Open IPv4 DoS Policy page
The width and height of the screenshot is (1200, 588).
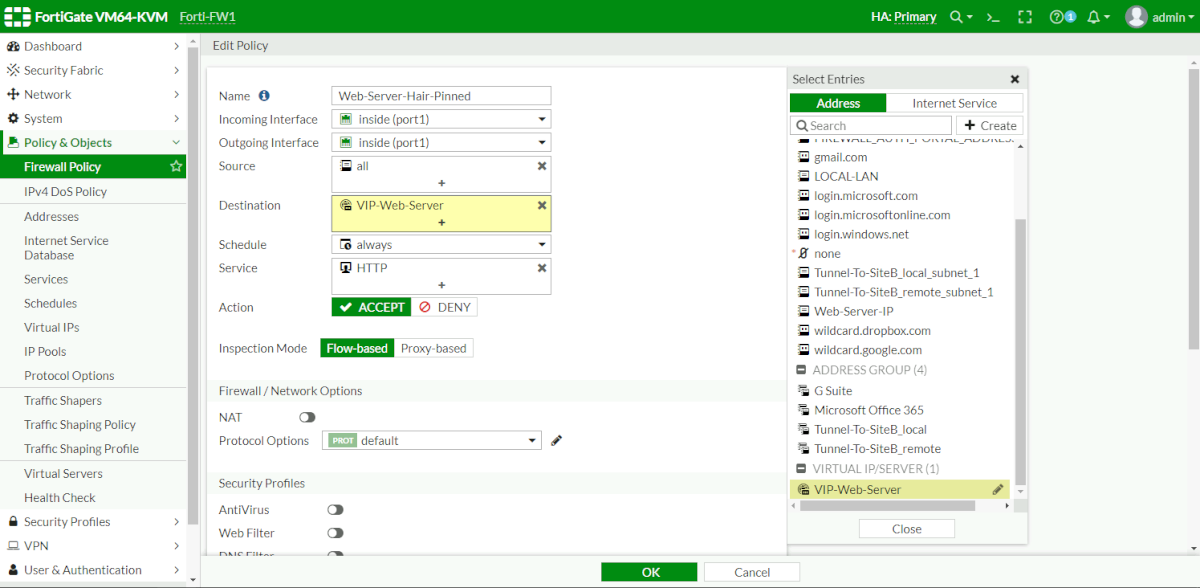(65, 191)
